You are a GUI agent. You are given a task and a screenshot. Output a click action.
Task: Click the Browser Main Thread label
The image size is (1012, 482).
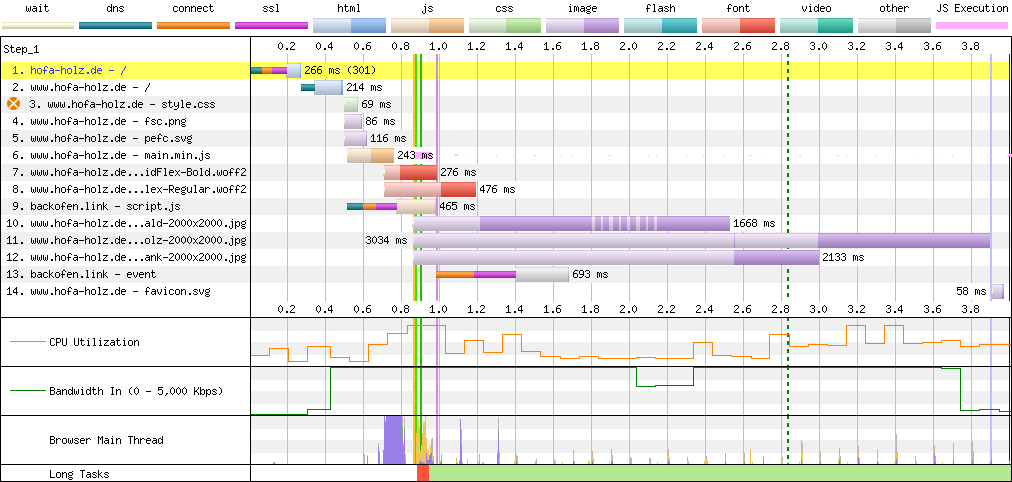(106, 440)
